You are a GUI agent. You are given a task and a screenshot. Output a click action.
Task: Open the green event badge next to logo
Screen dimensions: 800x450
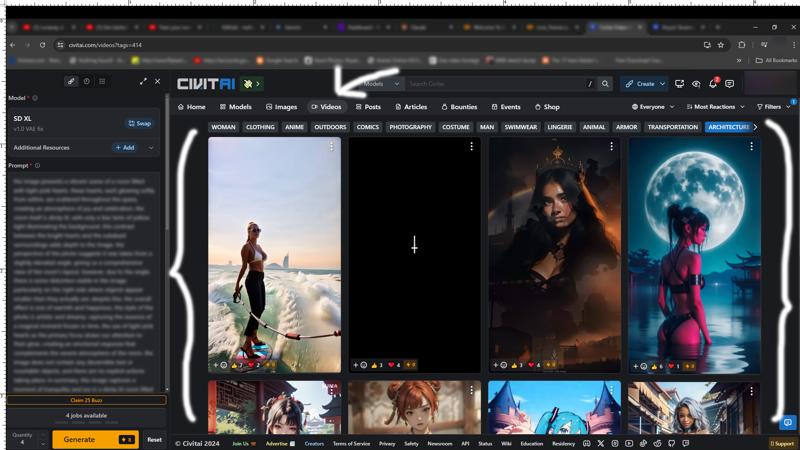tap(251, 84)
